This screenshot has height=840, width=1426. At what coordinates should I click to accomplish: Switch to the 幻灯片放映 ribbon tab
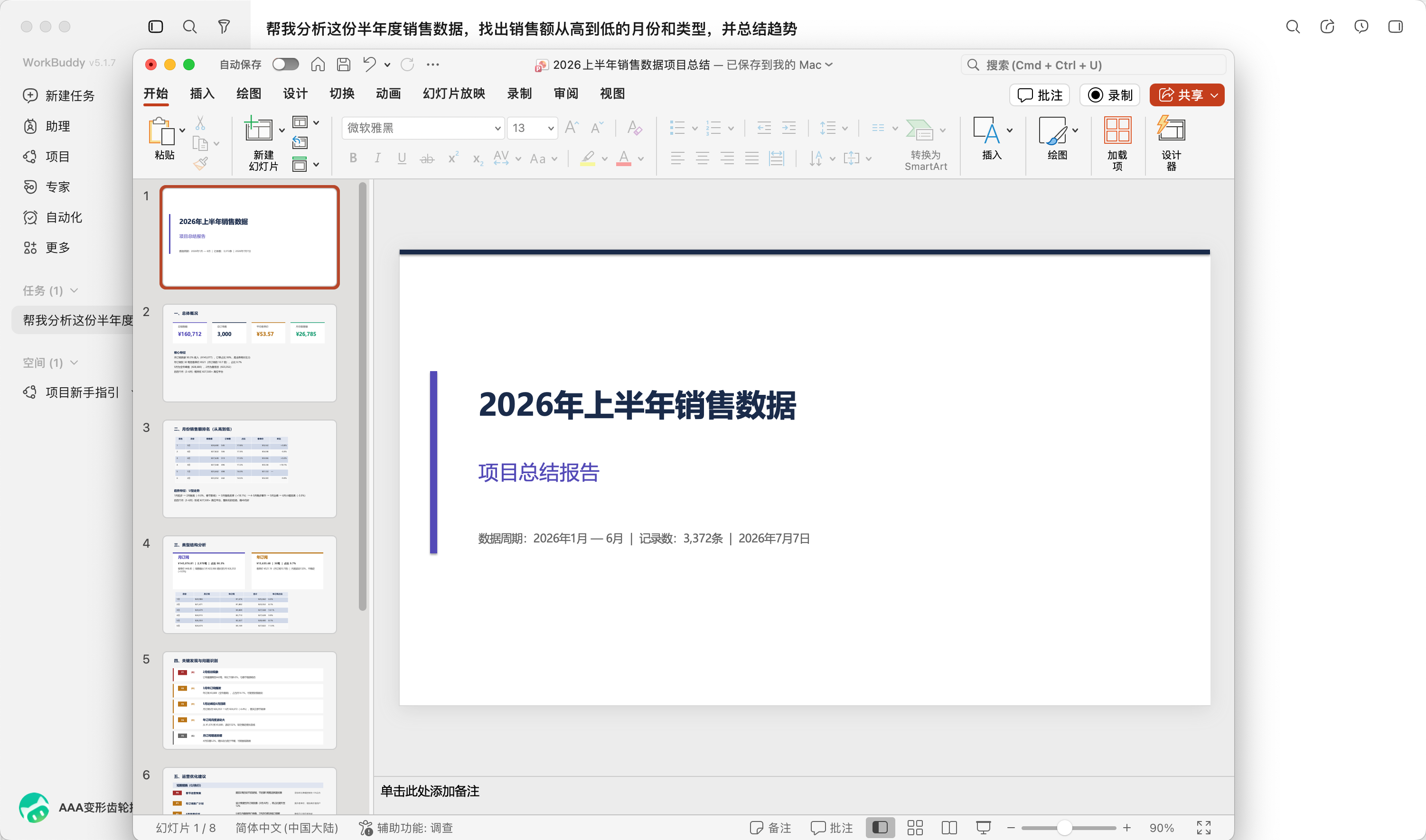[454, 93]
